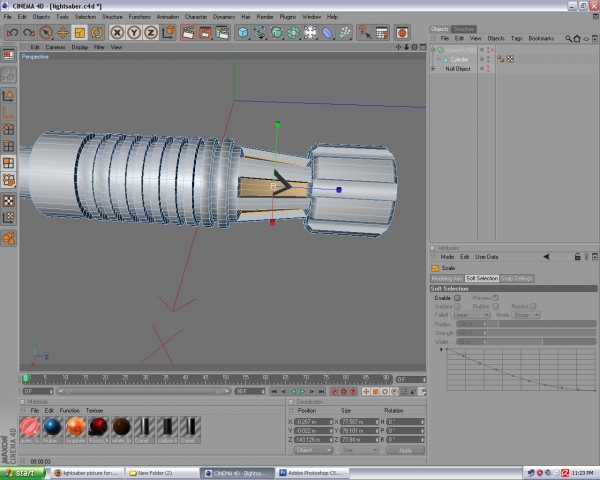The height and width of the screenshot is (480, 600).
Task: Open coordinates Object dropdown
Action: pyautogui.click(x=313, y=450)
